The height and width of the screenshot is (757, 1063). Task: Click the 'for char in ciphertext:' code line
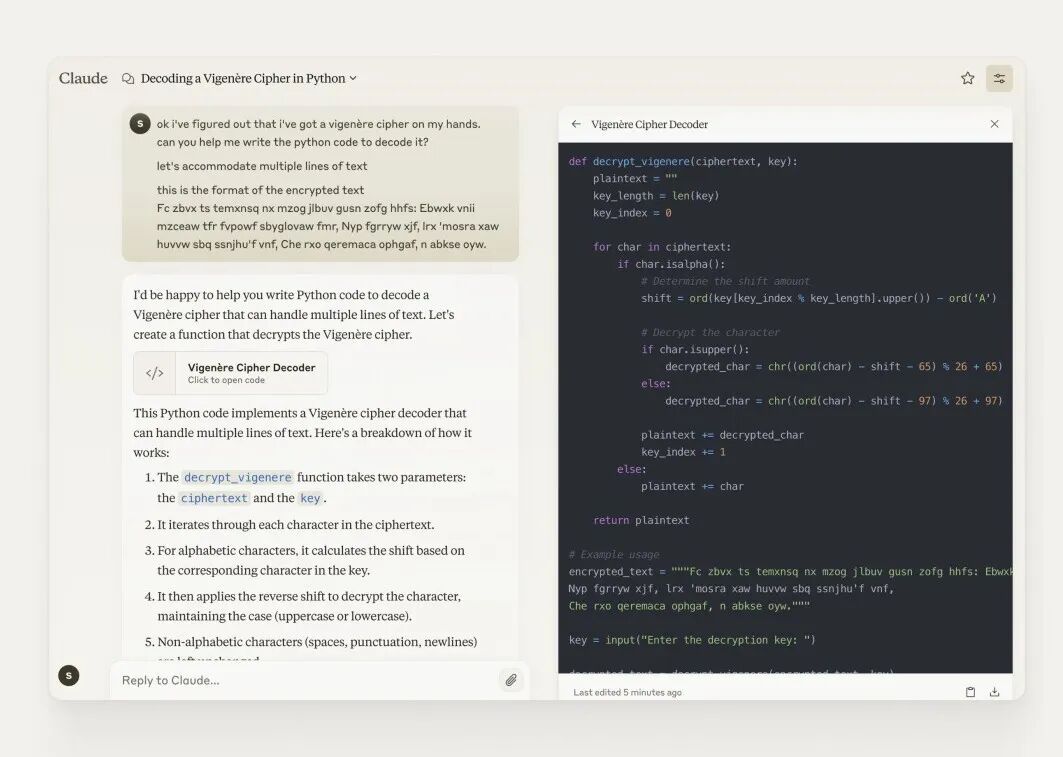click(662, 247)
